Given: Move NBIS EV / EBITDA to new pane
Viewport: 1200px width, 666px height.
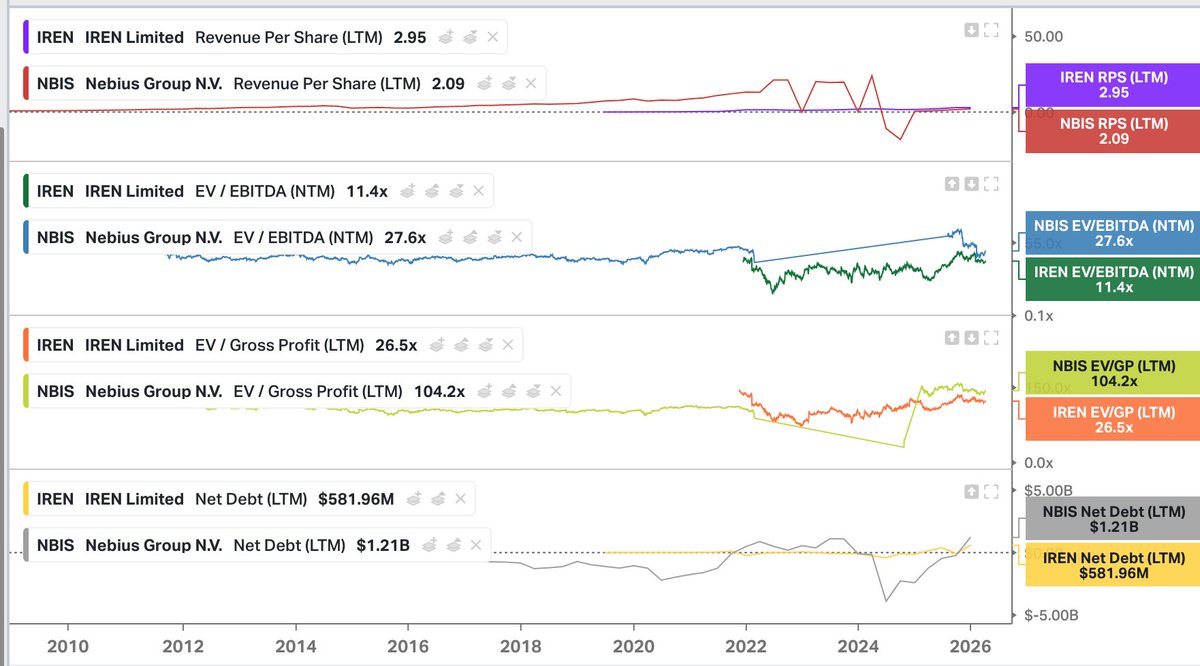Looking at the screenshot, I should [446, 238].
